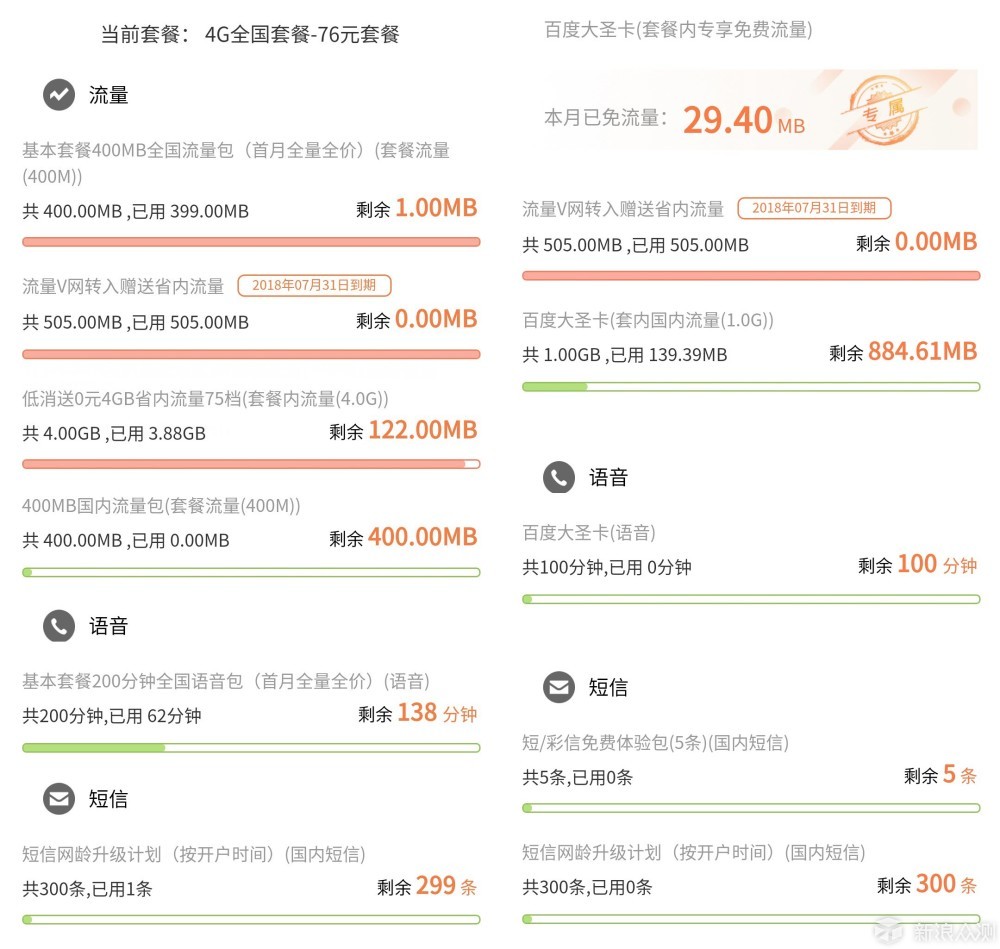Image resolution: width=1000 pixels, height=949 pixels.
Task: Click the 剩余 884.61MB remaining value
Action: tap(903, 351)
